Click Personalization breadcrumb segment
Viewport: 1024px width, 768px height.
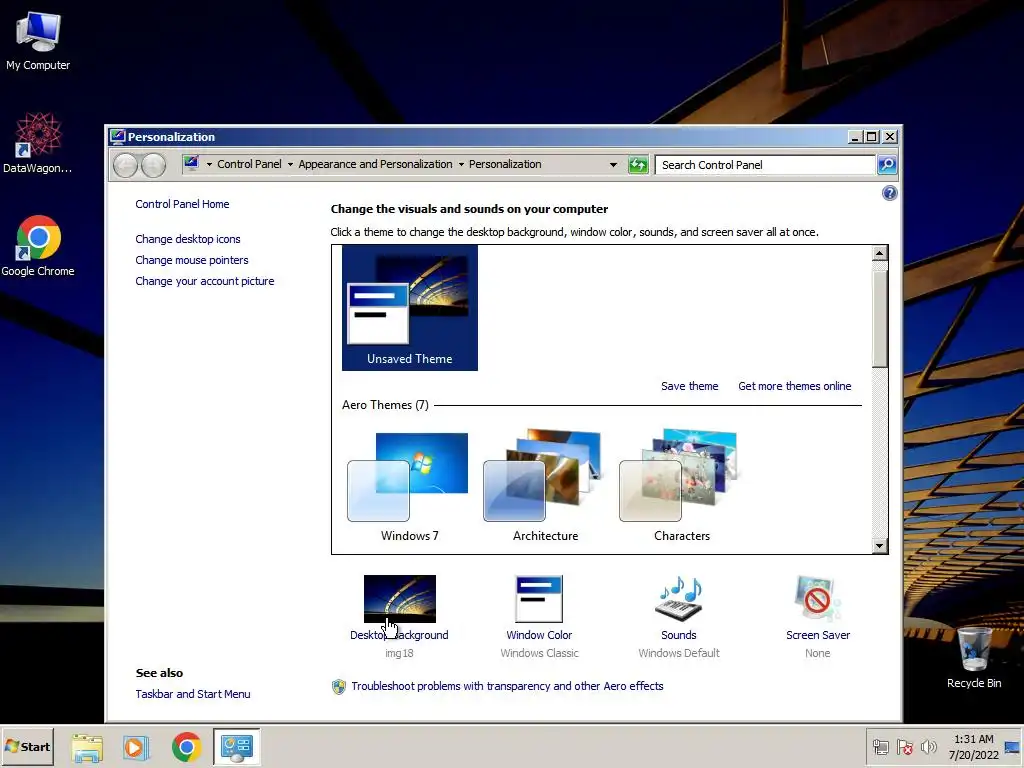505,165
